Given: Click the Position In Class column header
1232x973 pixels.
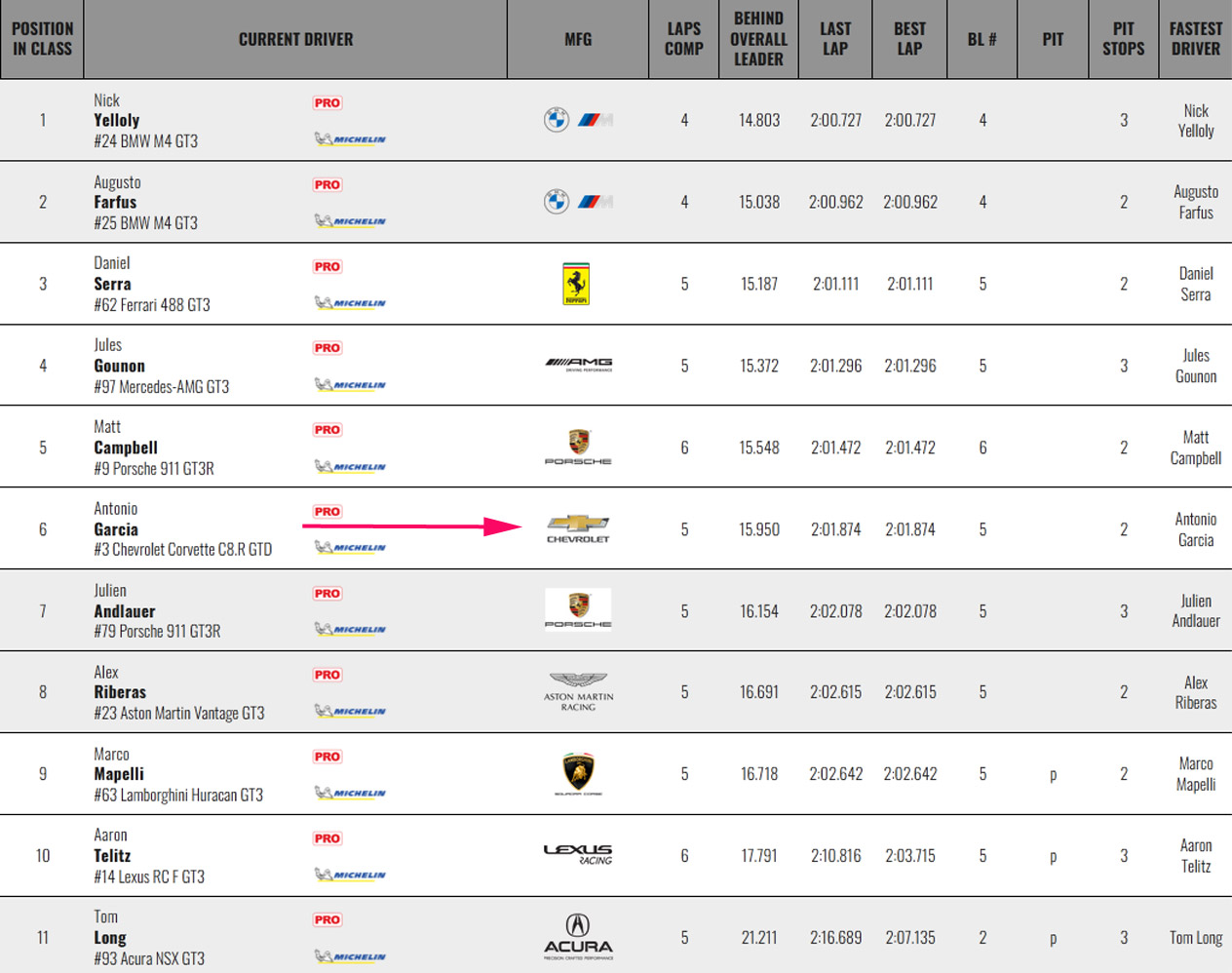Looking at the screenshot, I should click(42, 39).
